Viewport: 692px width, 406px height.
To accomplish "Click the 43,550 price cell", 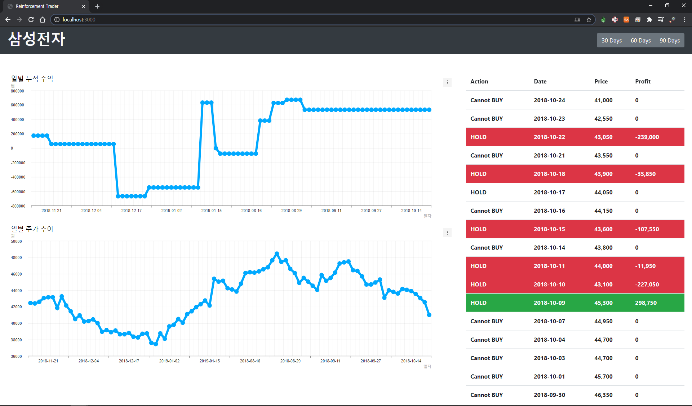I will click(603, 155).
